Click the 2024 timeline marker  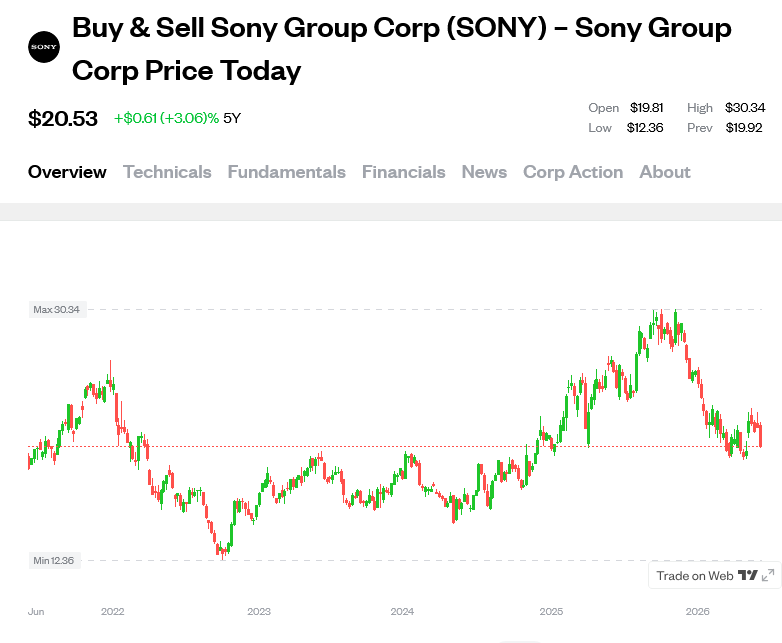[x=402, y=611]
